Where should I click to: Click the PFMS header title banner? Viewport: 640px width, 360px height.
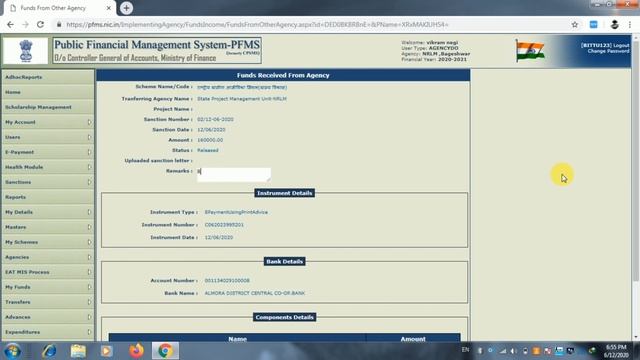click(157, 51)
